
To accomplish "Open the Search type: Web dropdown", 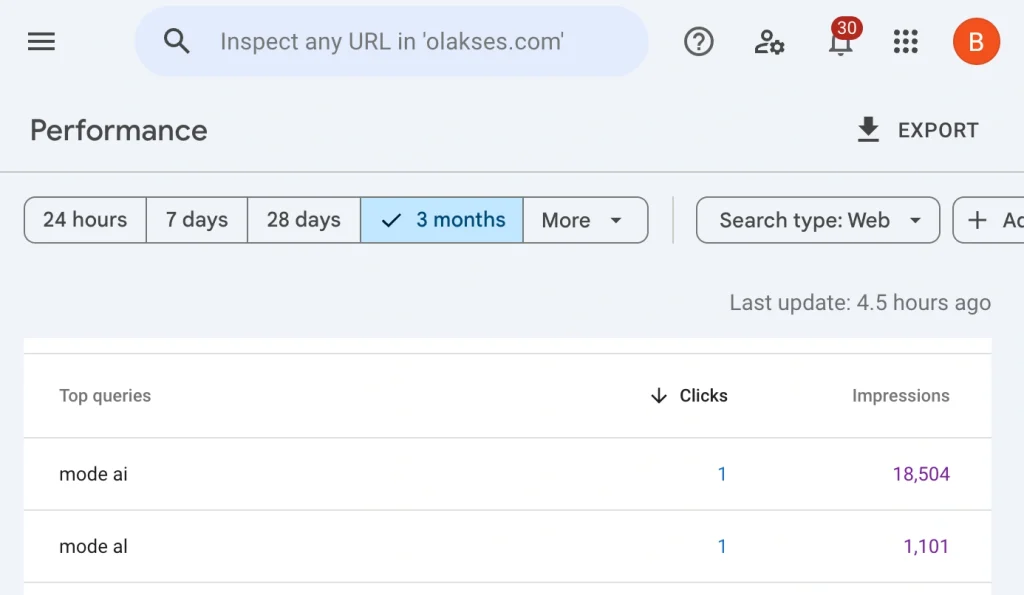I will pos(817,220).
